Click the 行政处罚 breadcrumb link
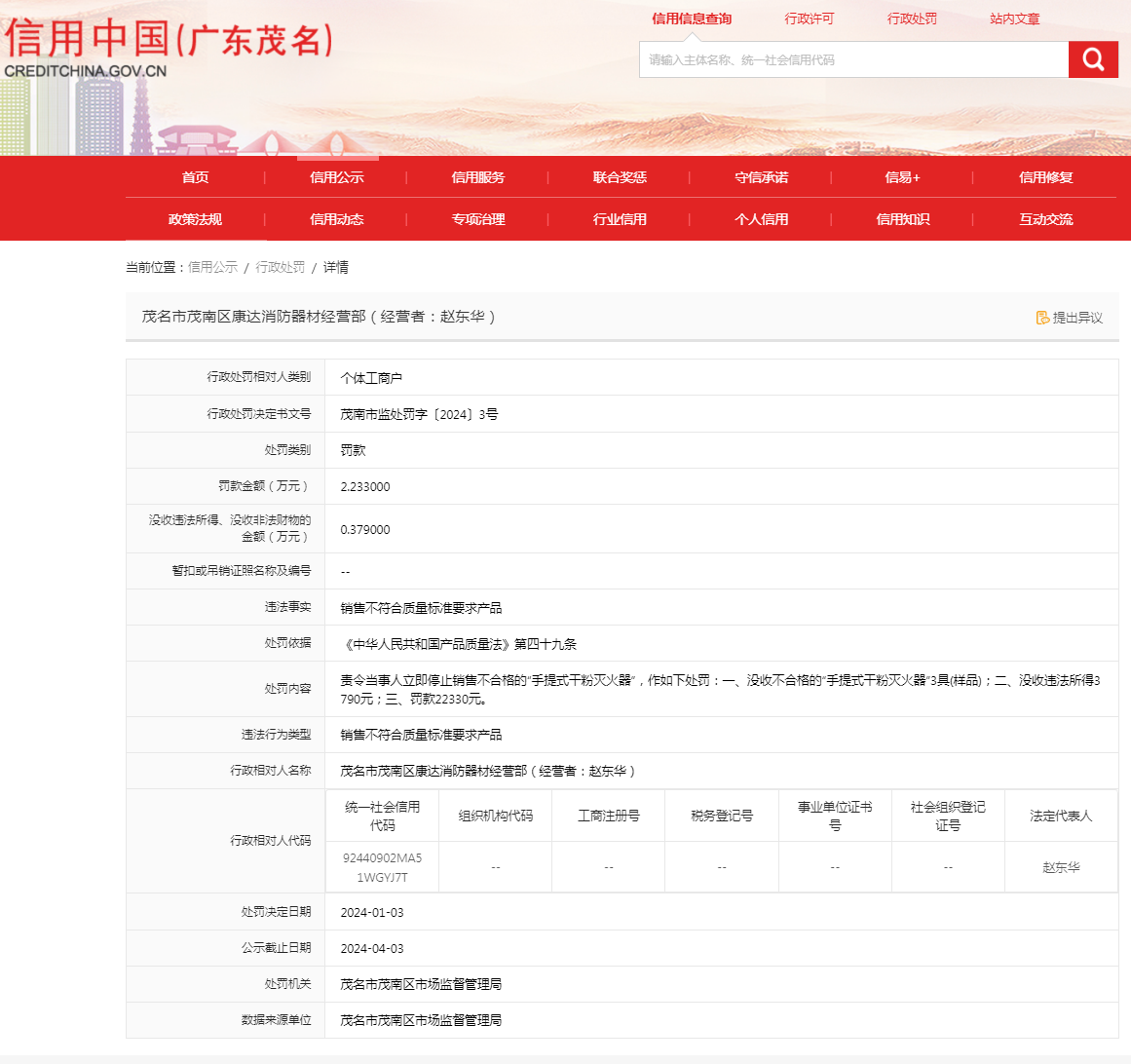The width and height of the screenshot is (1131, 1064). click(281, 267)
